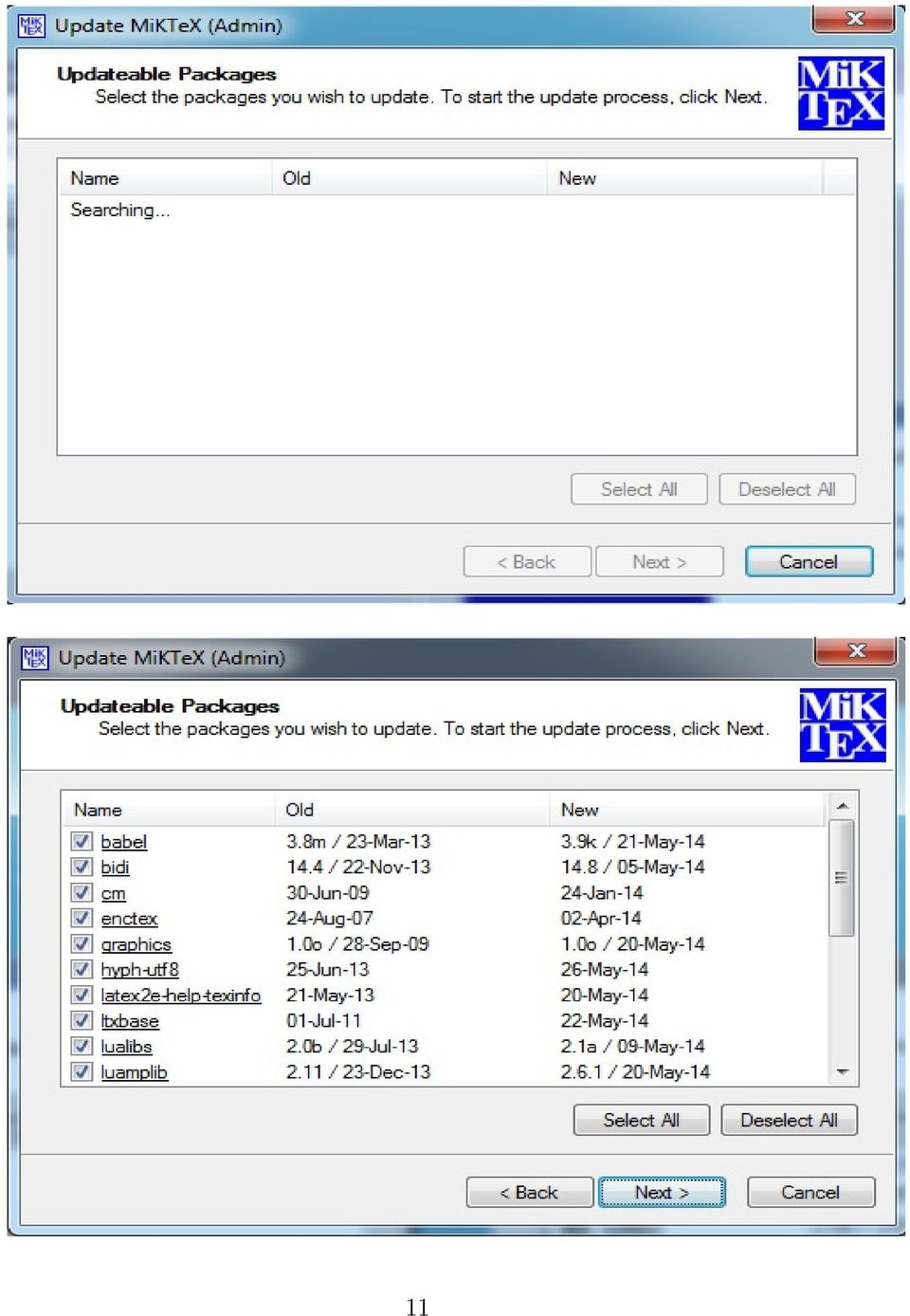Uncheck the babel package checkbox
This screenshot has width=910, height=1316.
[x=82, y=841]
